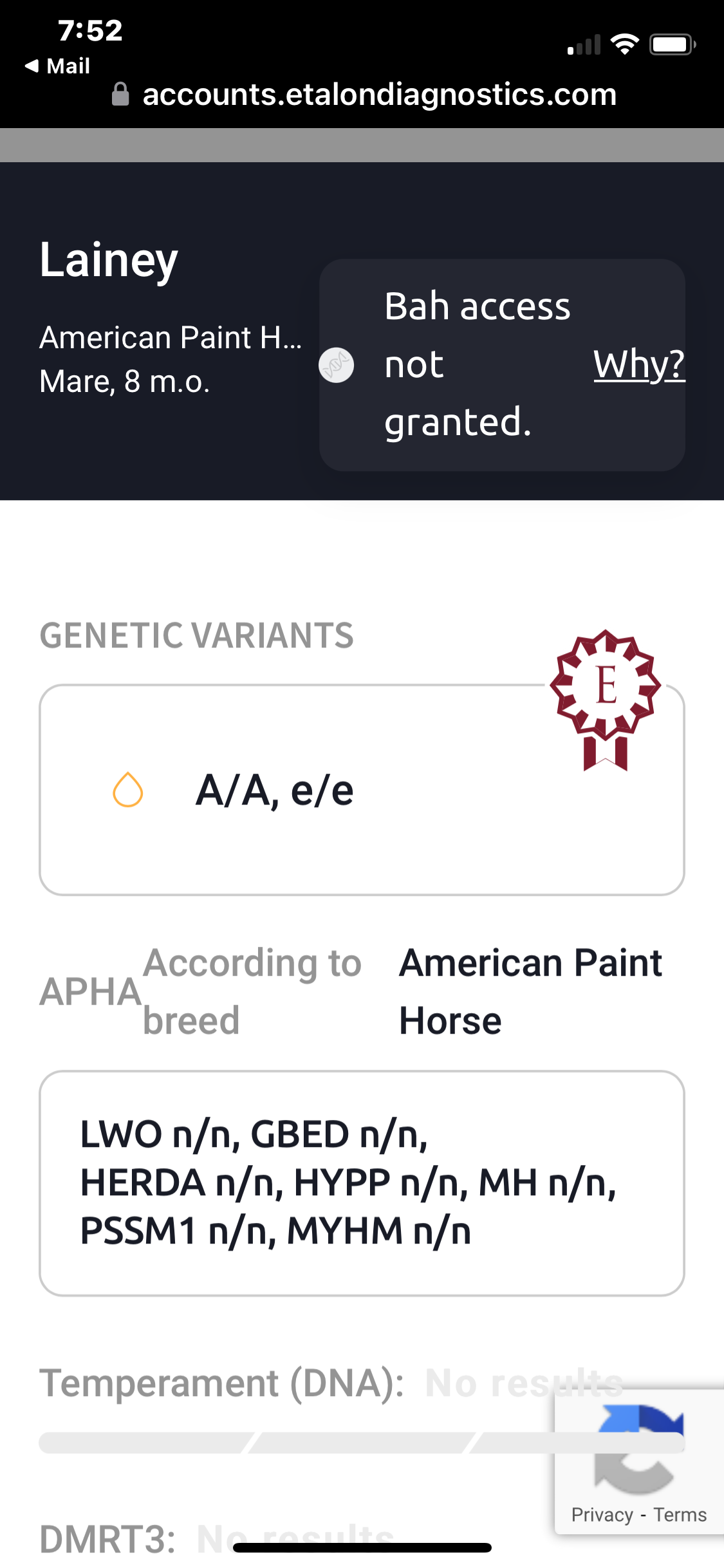
Task: Open the reCAPTCHA Privacy link
Action: click(x=602, y=1515)
